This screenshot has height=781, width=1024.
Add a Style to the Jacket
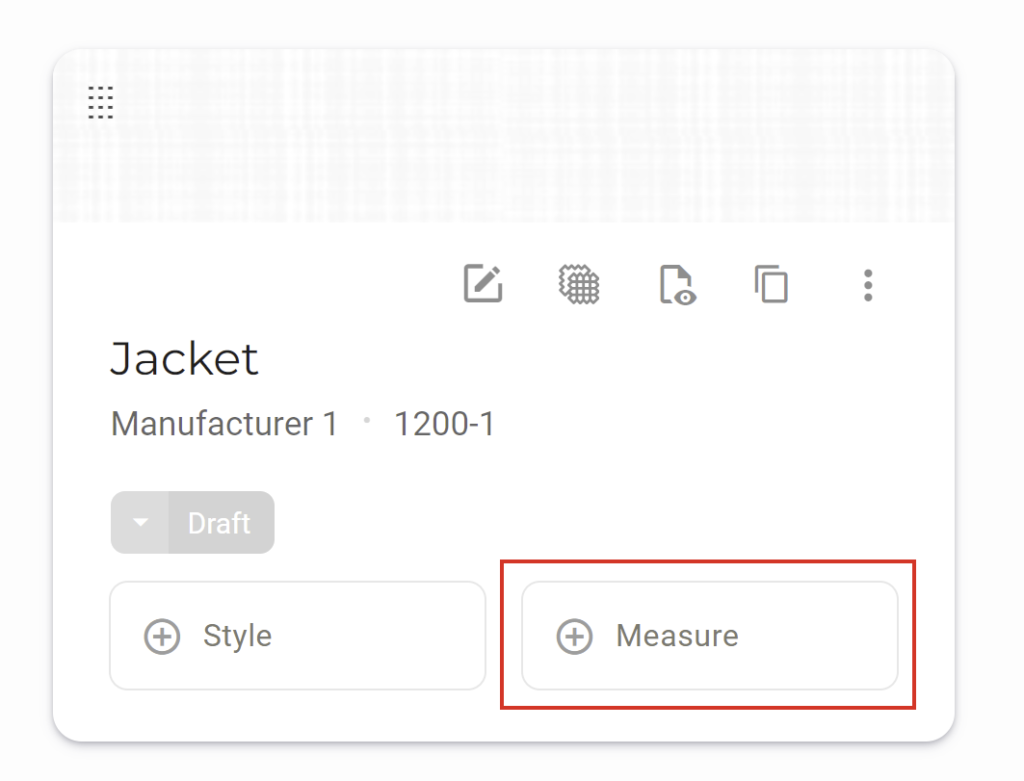tap(297, 636)
